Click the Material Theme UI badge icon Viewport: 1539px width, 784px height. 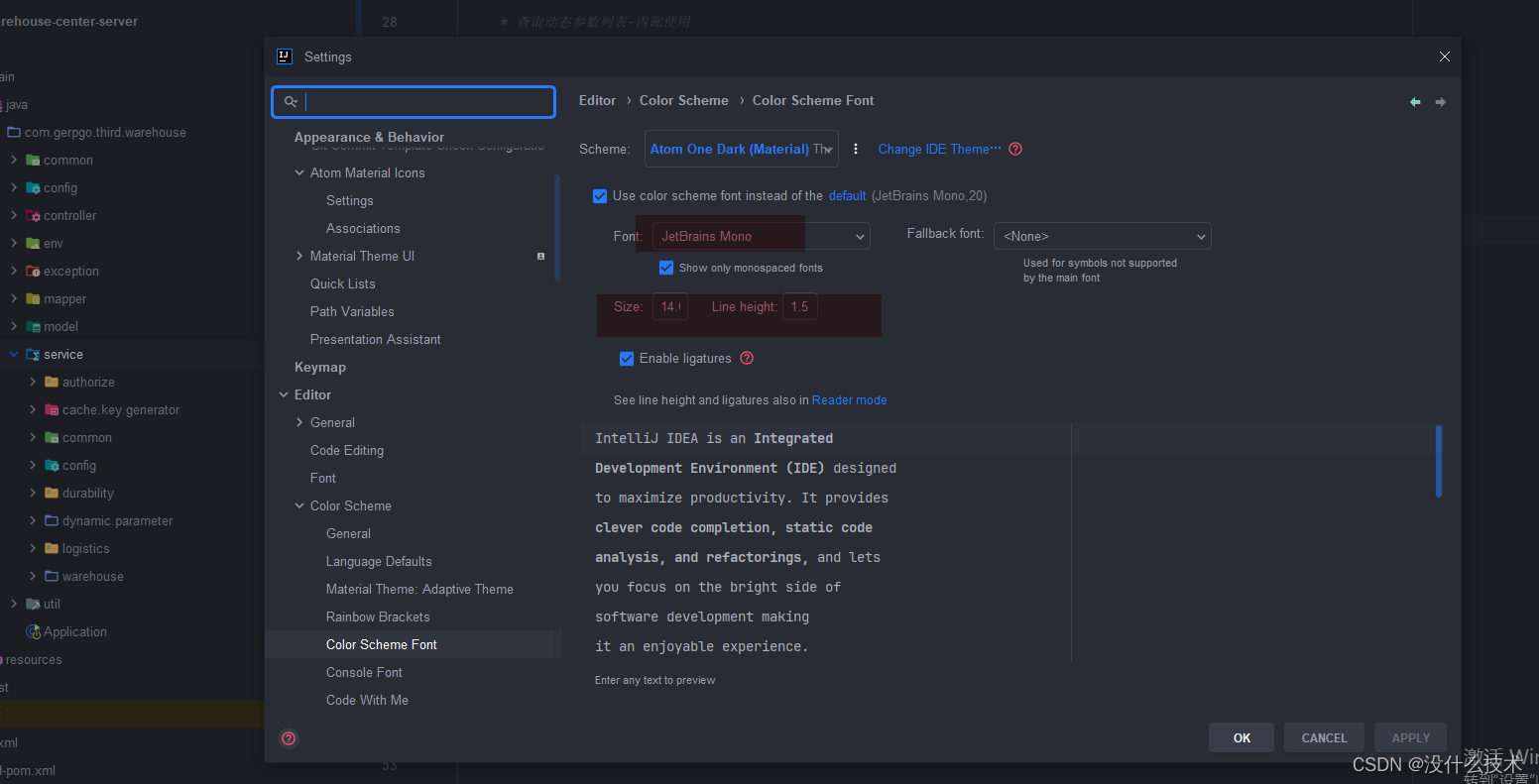[x=540, y=257]
